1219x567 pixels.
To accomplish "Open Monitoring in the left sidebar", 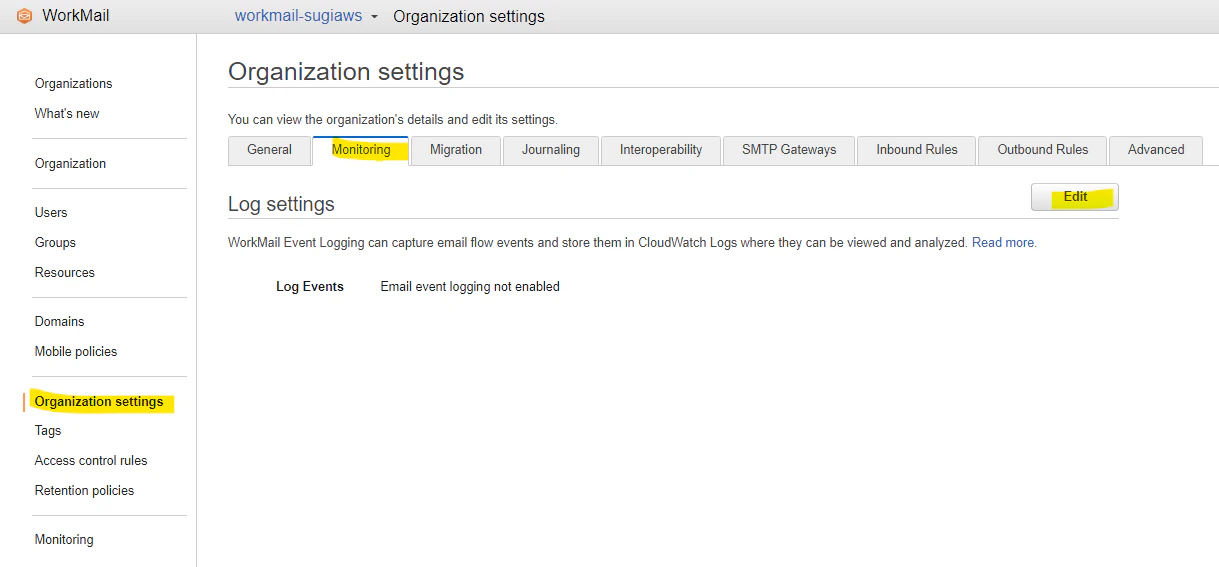I will click(64, 540).
